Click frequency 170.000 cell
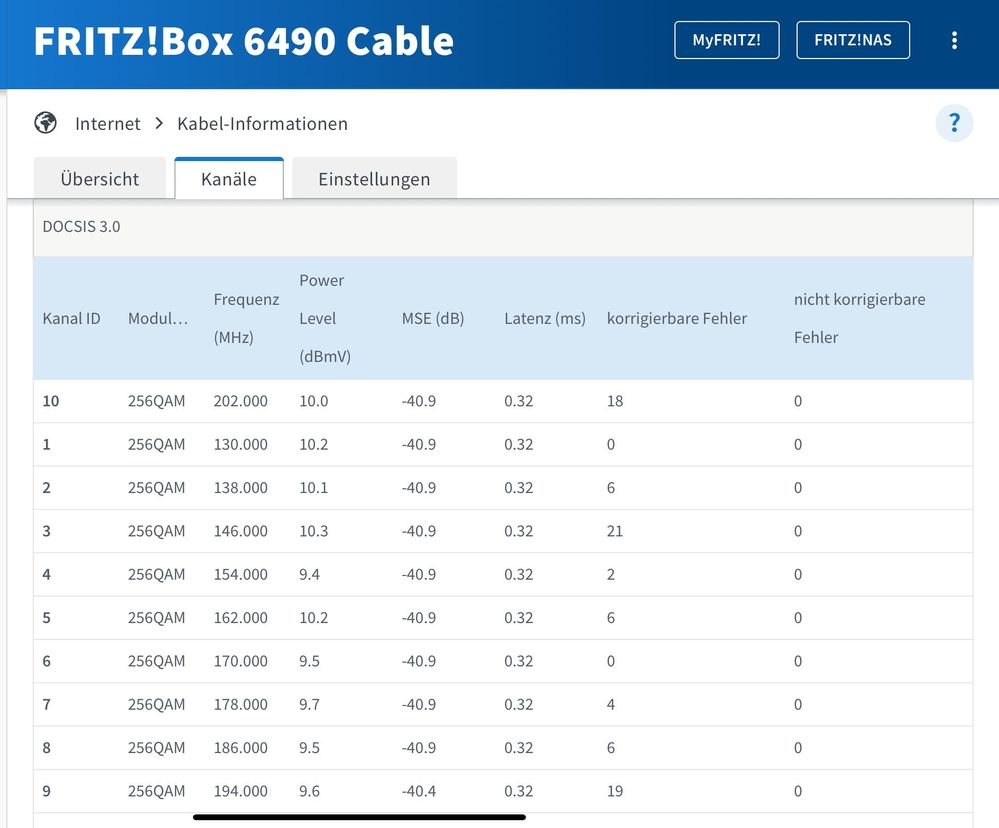 (x=240, y=661)
